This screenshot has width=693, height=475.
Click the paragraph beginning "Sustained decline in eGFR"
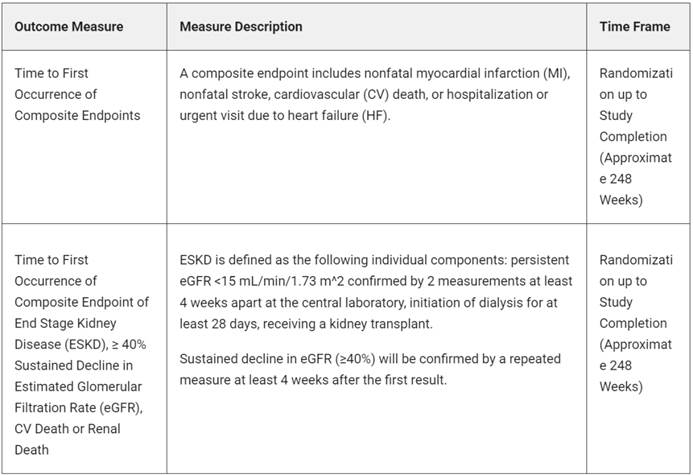(x=370, y=368)
